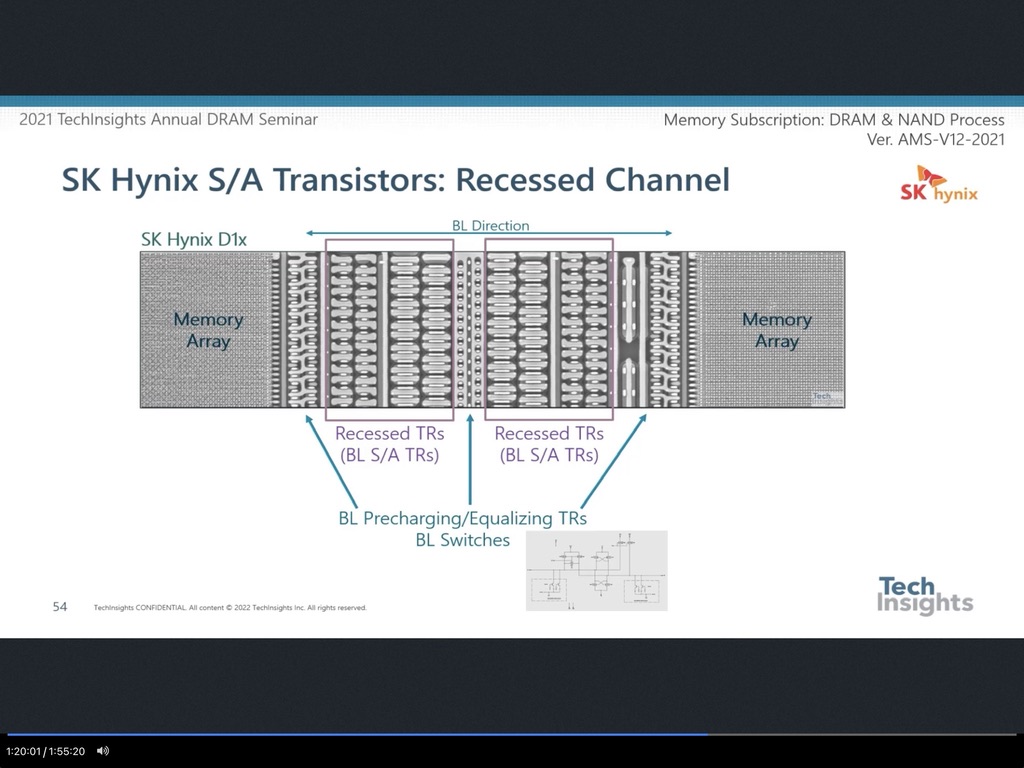The width and height of the screenshot is (1024, 768).
Task: Click the BL Direction arrow label
Action: 490,225
